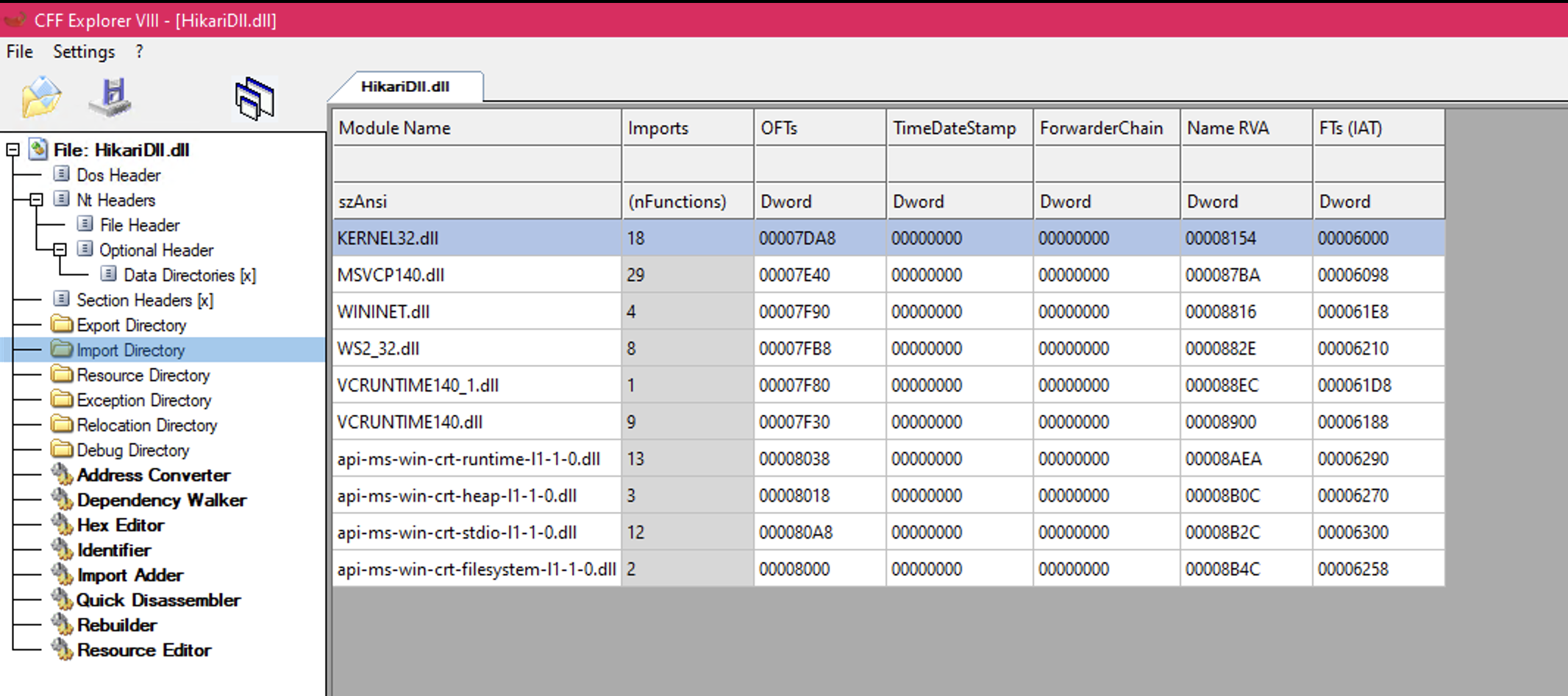The width and height of the screenshot is (1568, 696).
Task: Click the Open file toolbar icon
Action: 41,96
